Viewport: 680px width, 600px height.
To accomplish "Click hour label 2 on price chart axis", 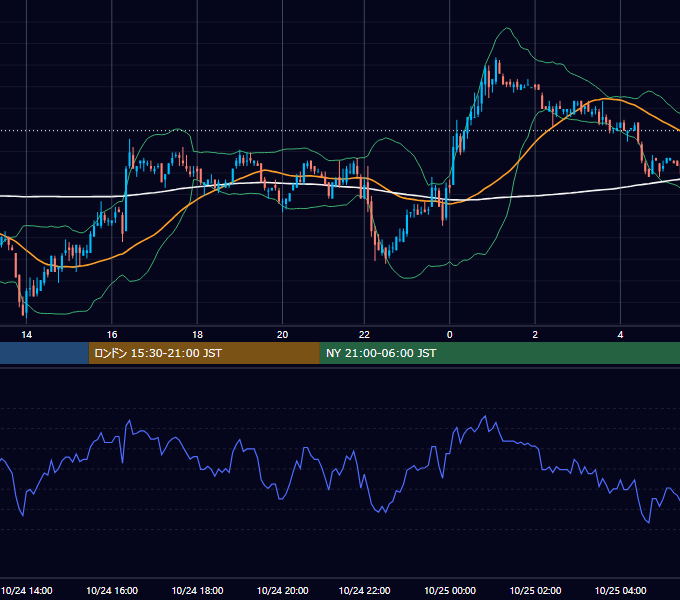I will tap(535, 334).
